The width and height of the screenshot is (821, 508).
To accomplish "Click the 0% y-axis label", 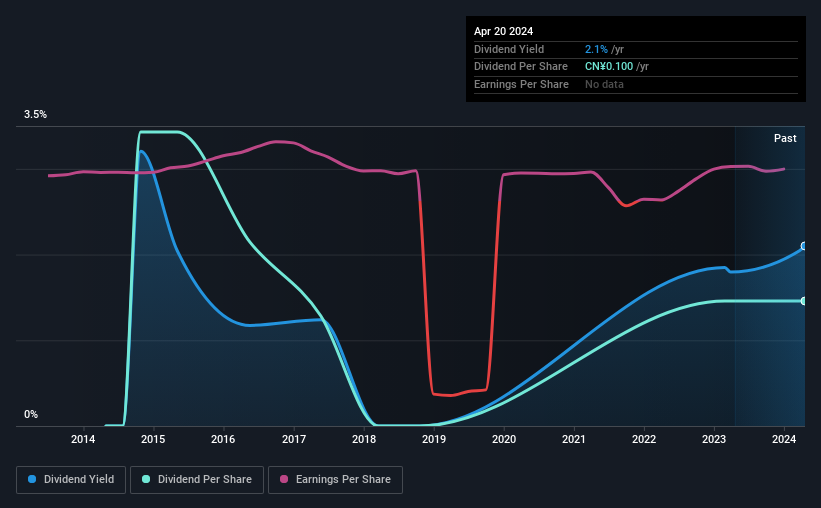I will (x=31, y=414).
